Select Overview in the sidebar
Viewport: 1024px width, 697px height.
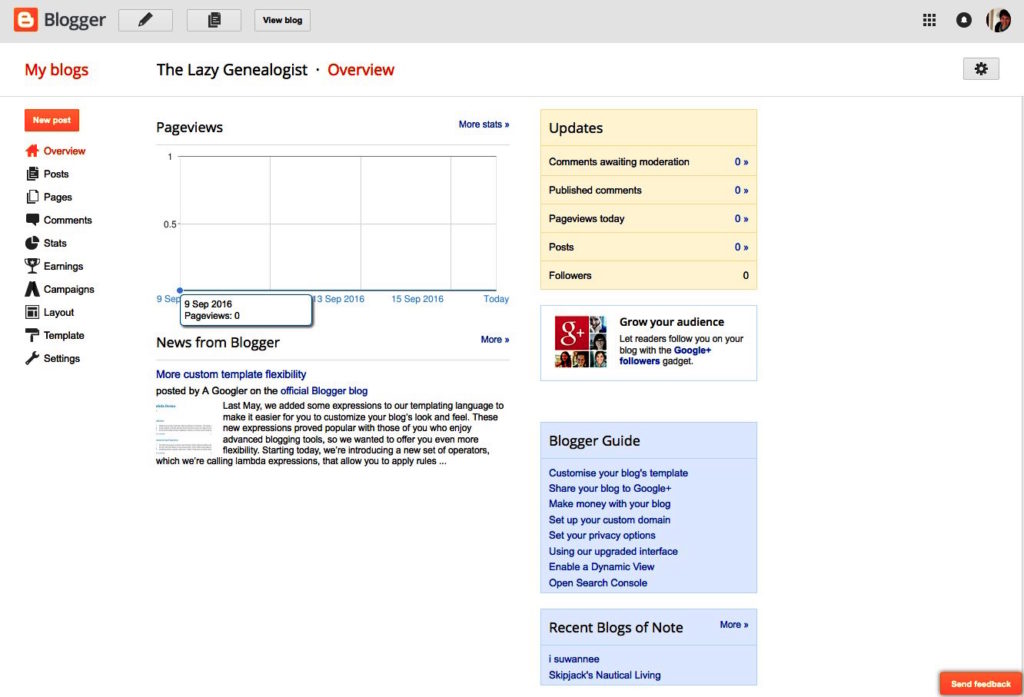coord(64,151)
